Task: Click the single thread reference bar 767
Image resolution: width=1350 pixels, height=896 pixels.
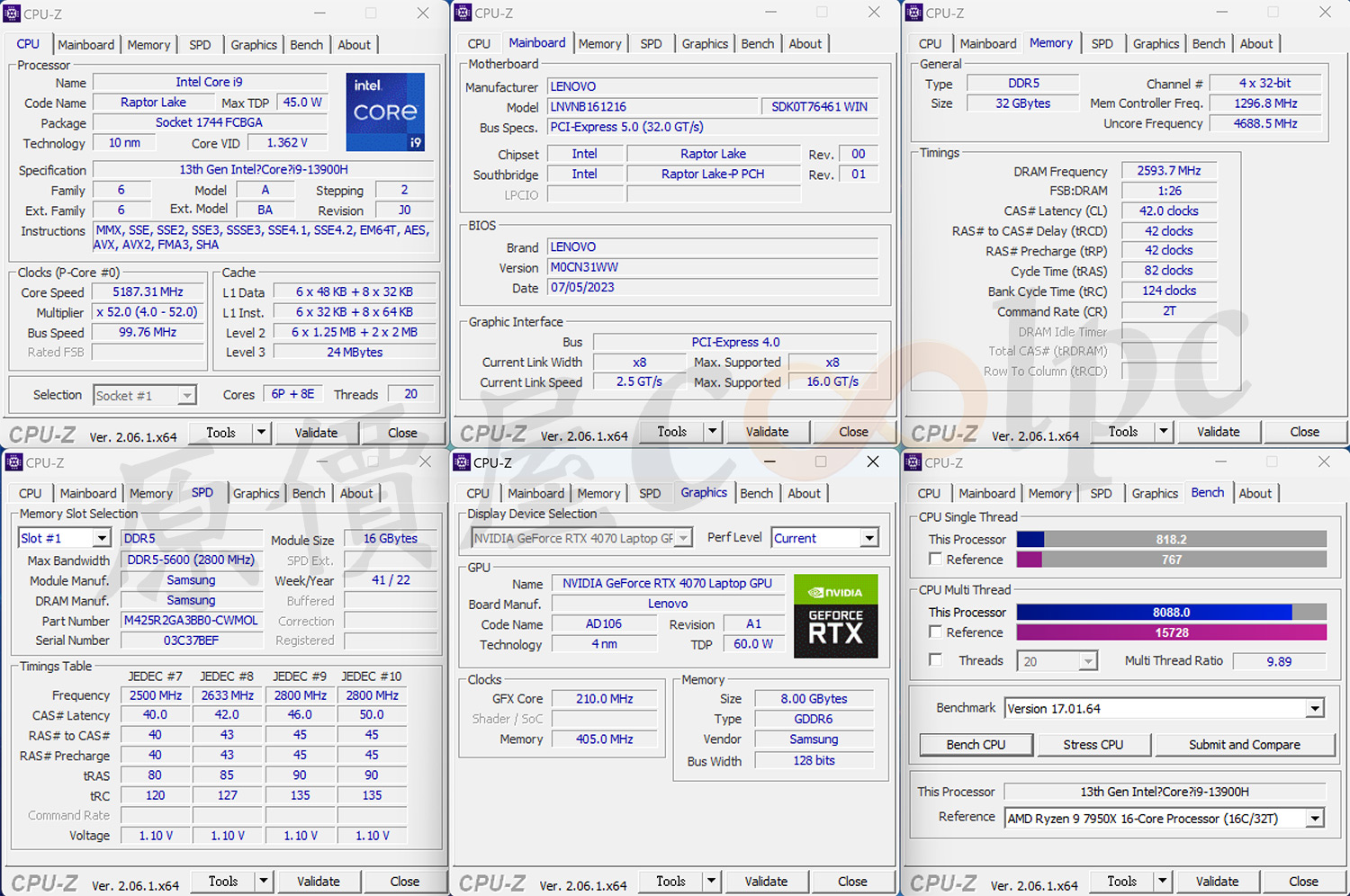Action: click(1172, 560)
